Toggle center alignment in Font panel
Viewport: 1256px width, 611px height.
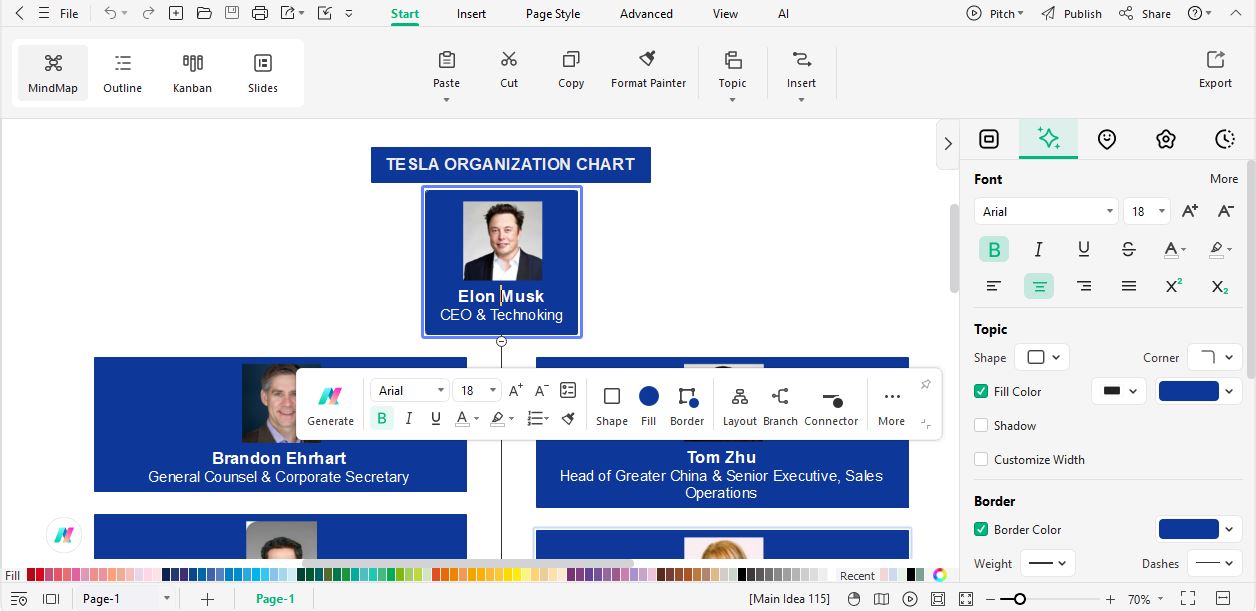coord(1039,286)
